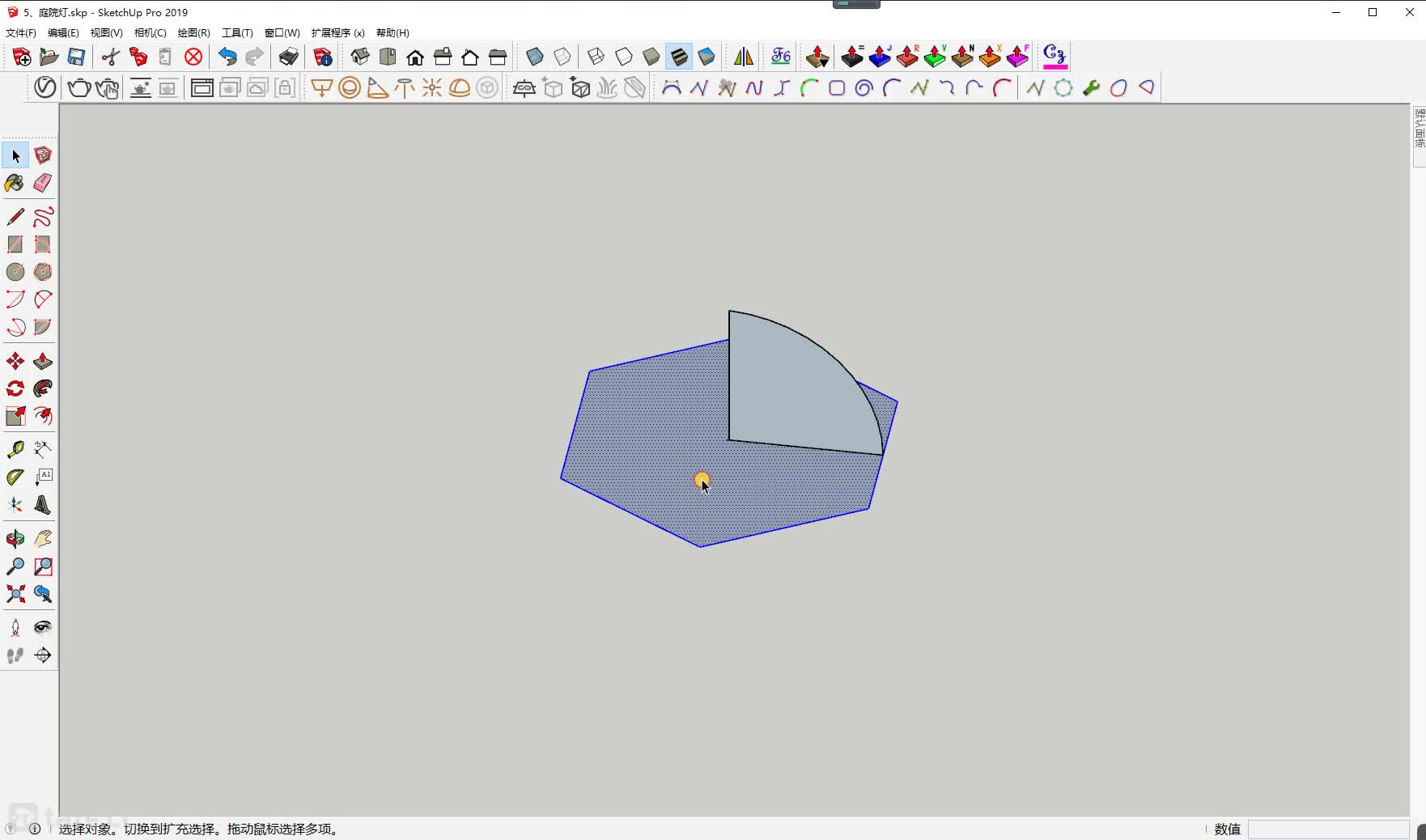
Task: Select the Freehand drawing tool
Action: 43,217
